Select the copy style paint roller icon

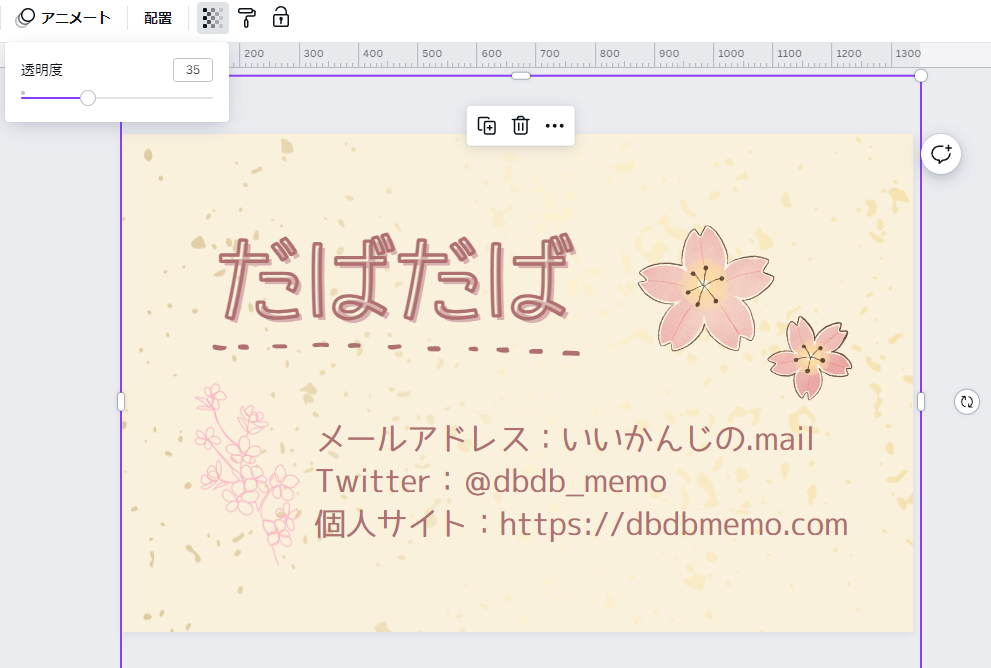[x=247, y=18]
